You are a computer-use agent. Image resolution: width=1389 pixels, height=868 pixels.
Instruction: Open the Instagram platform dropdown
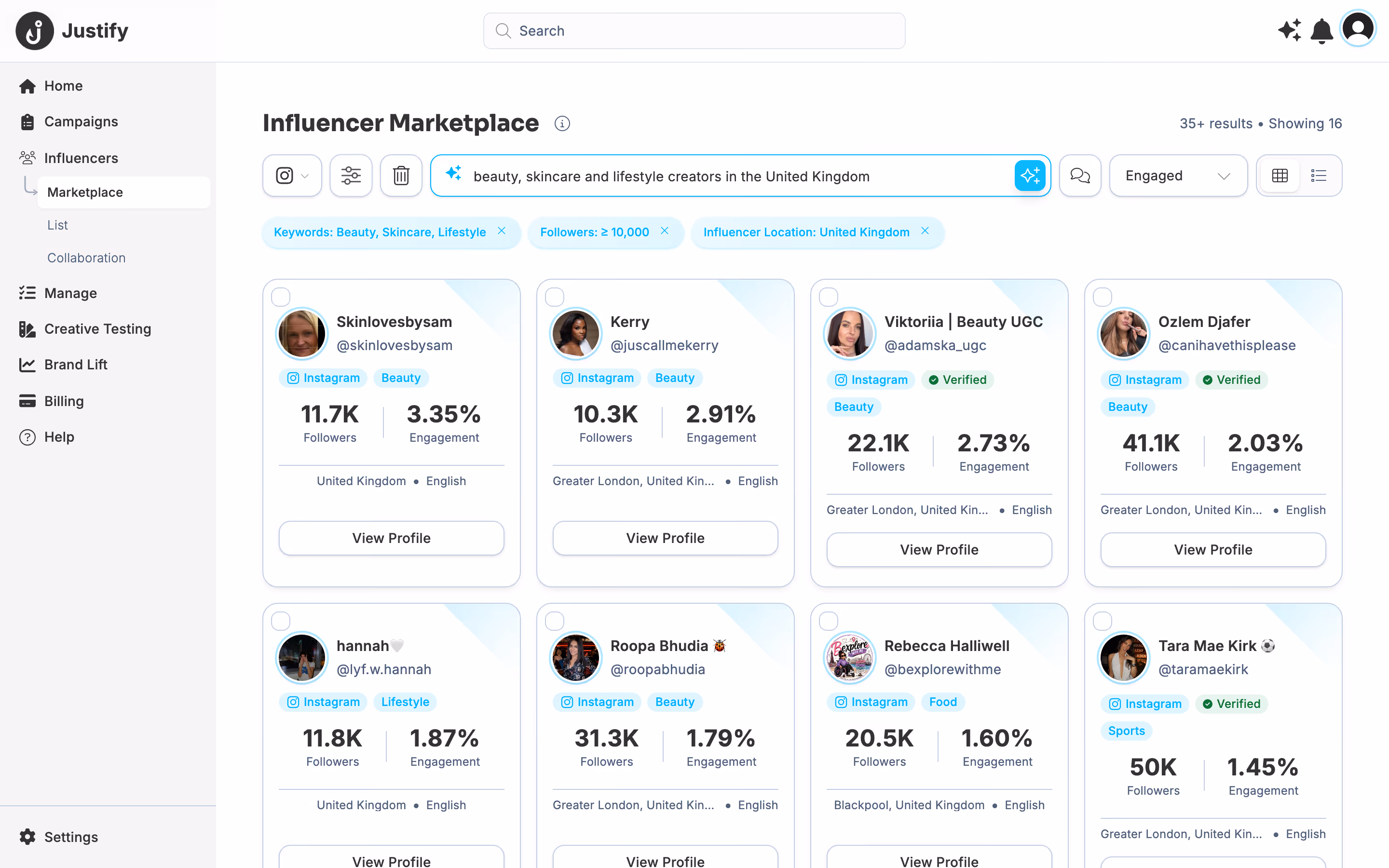(292, 176)
